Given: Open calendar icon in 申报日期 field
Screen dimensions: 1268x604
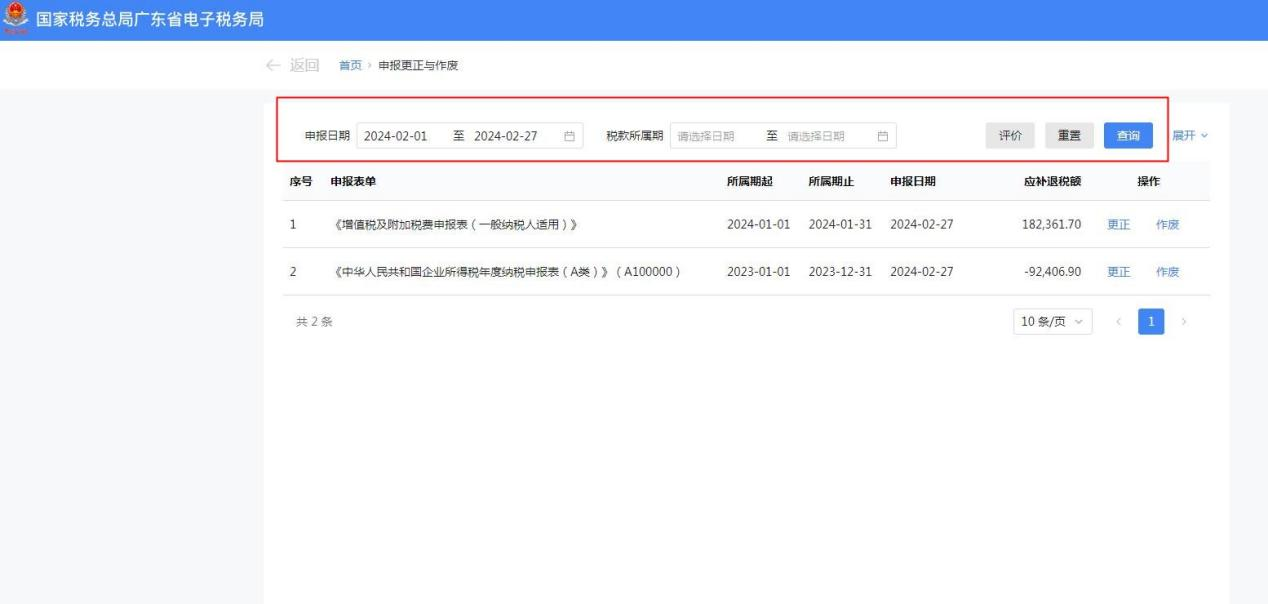Looking at the screenshot, I should point(569,136).
